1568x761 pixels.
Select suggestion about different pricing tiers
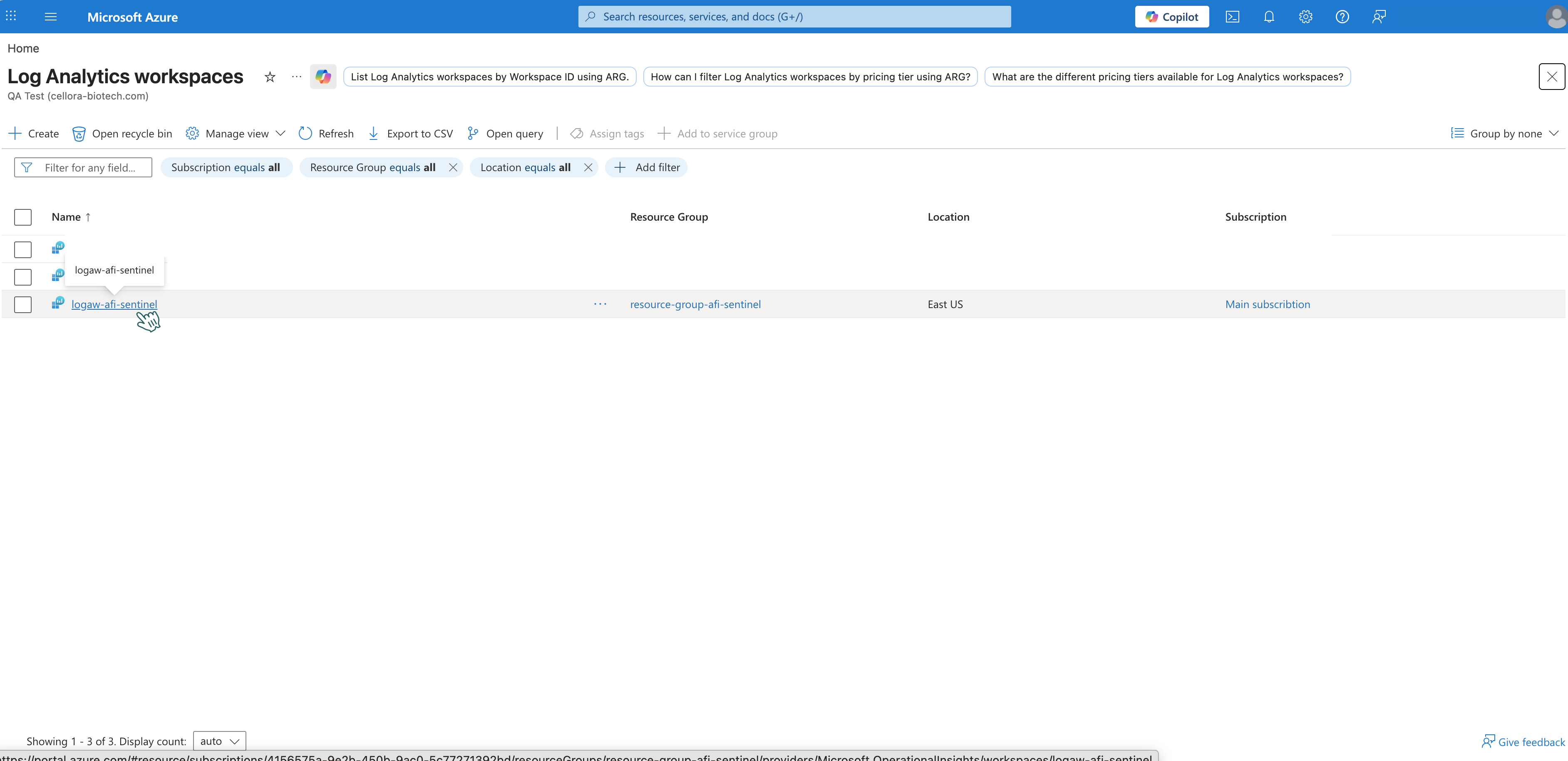pos(1168,77)
